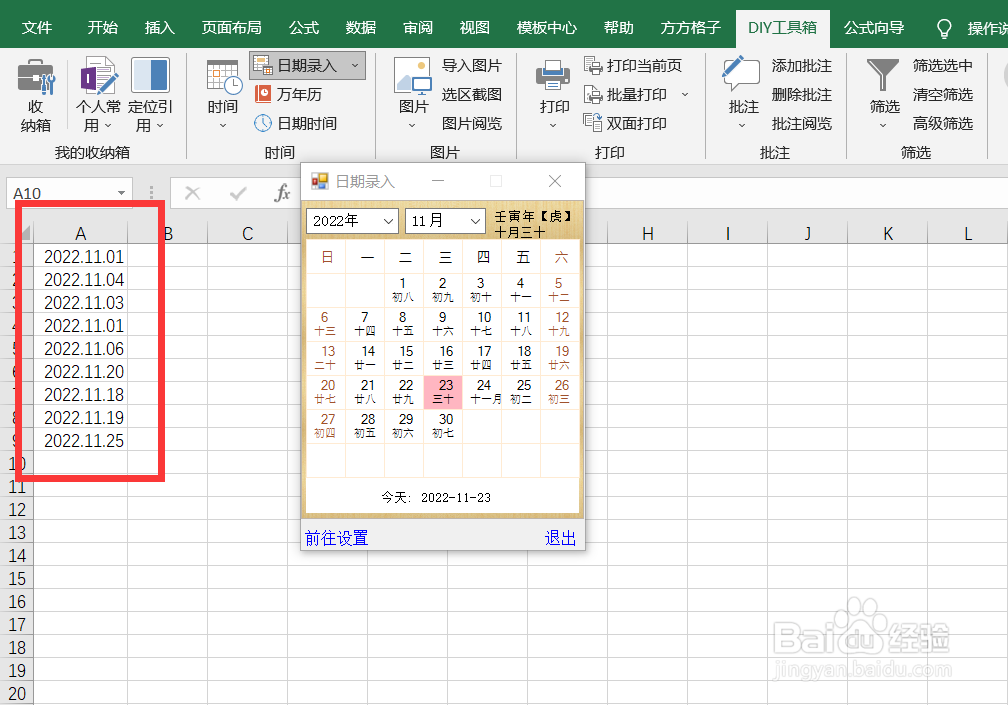This screenshot has width=1008, height=705.
Task: Select date 23 in the calendar
Action: coord(442,390)
